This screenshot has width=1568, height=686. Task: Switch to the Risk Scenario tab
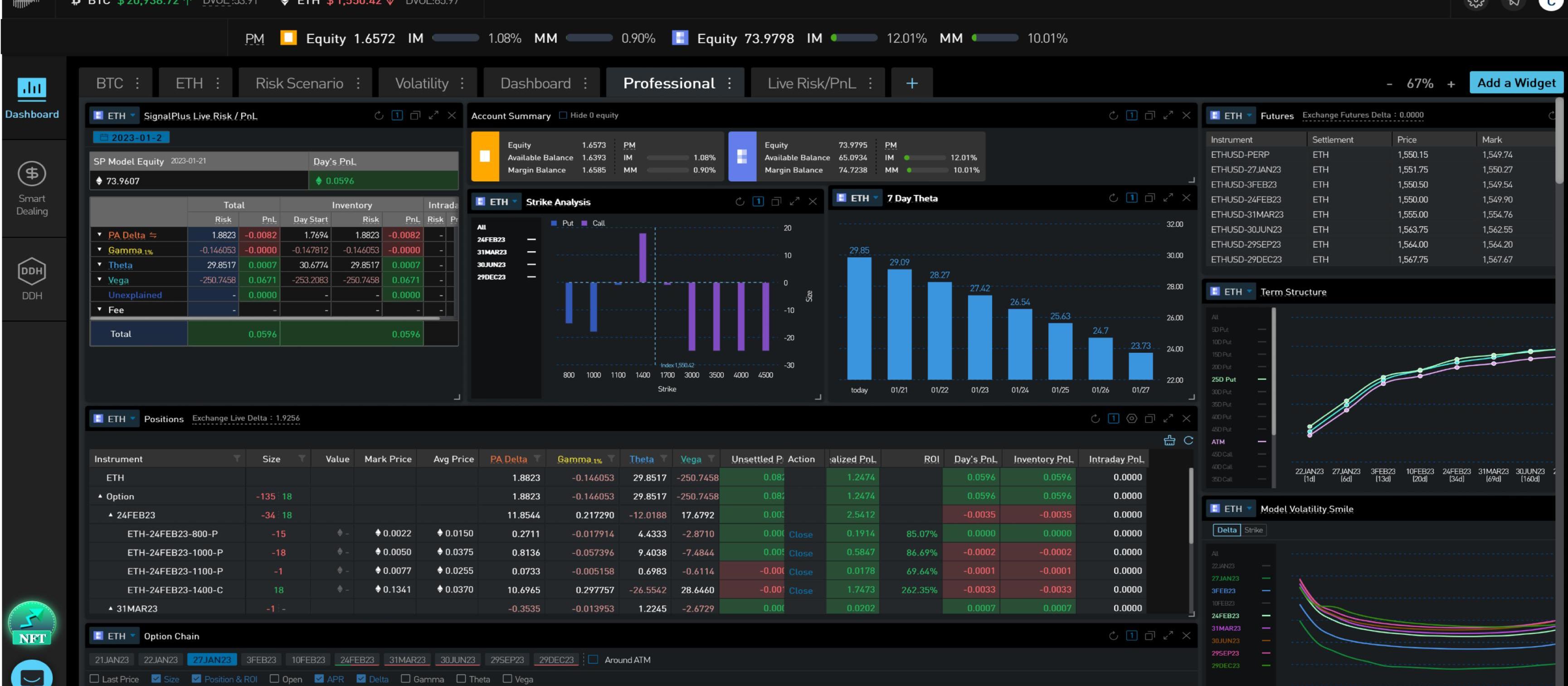[x=299, y=83]
